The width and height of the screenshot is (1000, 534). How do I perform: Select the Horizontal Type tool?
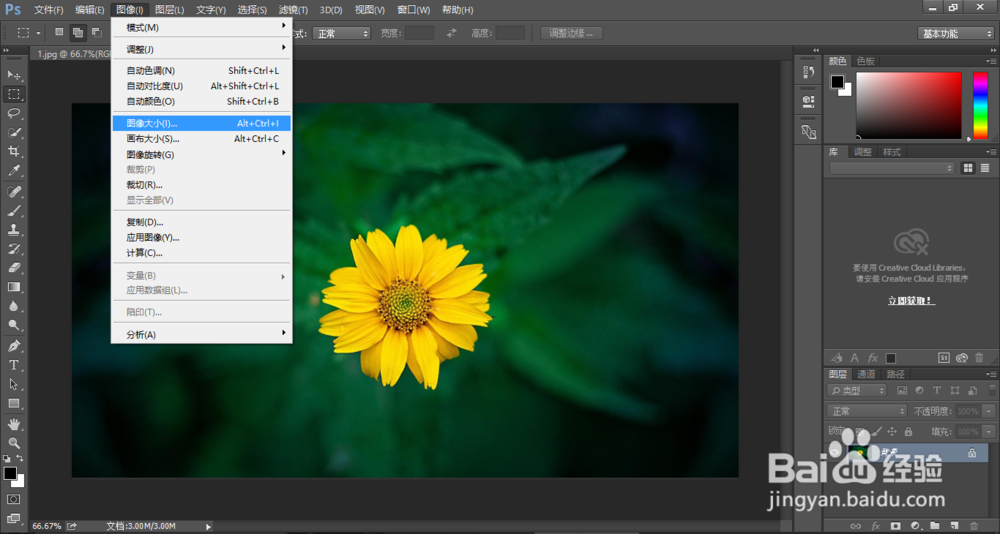[x=14, y=365]
